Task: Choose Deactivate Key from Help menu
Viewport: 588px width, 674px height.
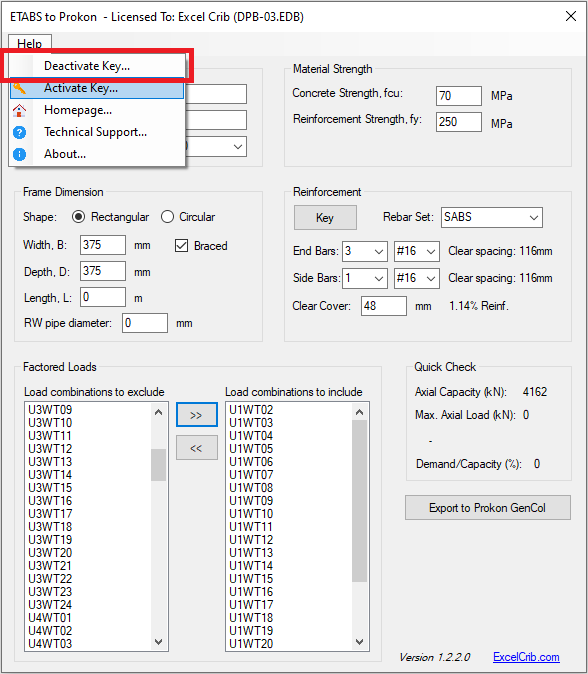Action: (x=98, y=66)
